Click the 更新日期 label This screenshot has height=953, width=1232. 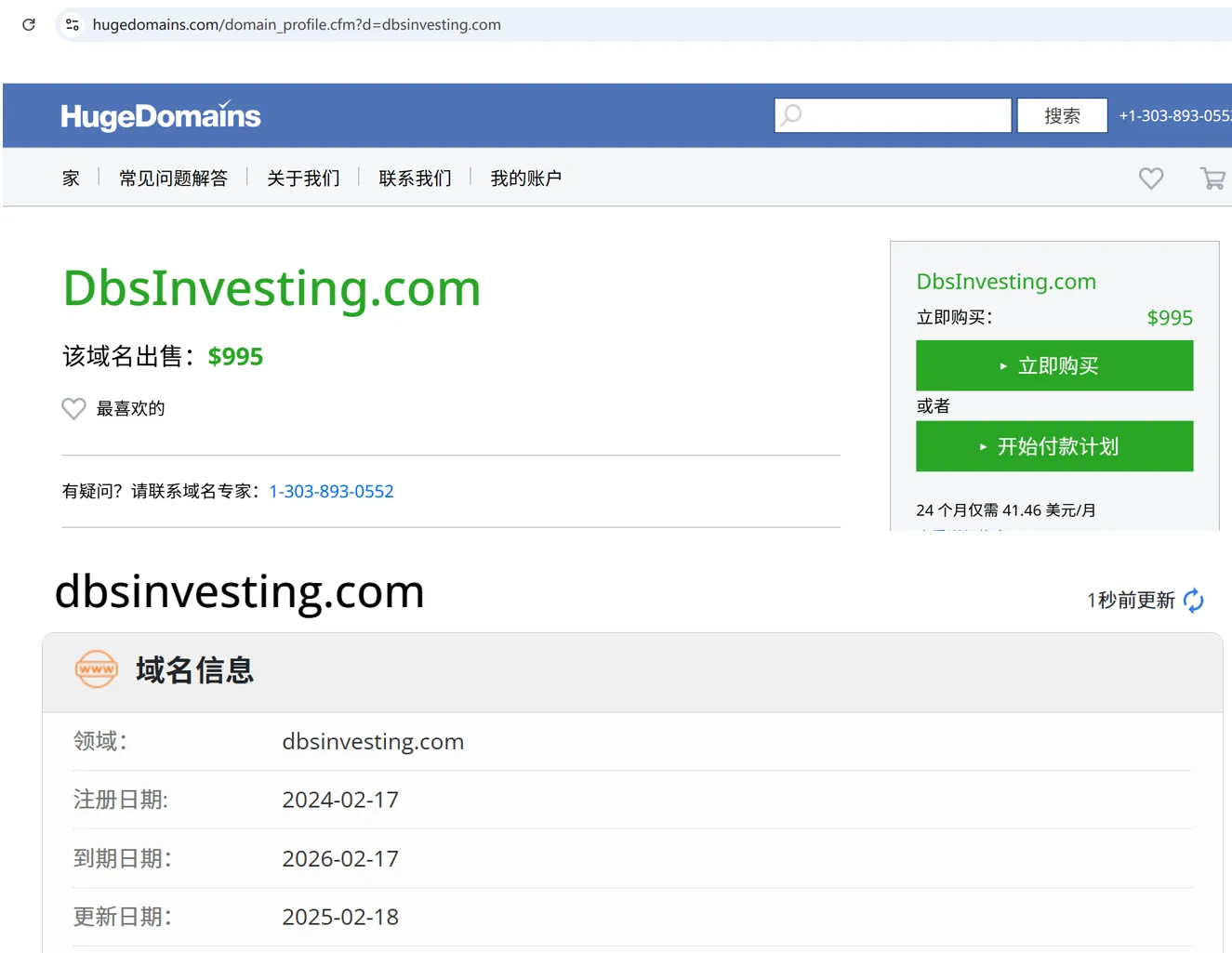coord(123,917)
